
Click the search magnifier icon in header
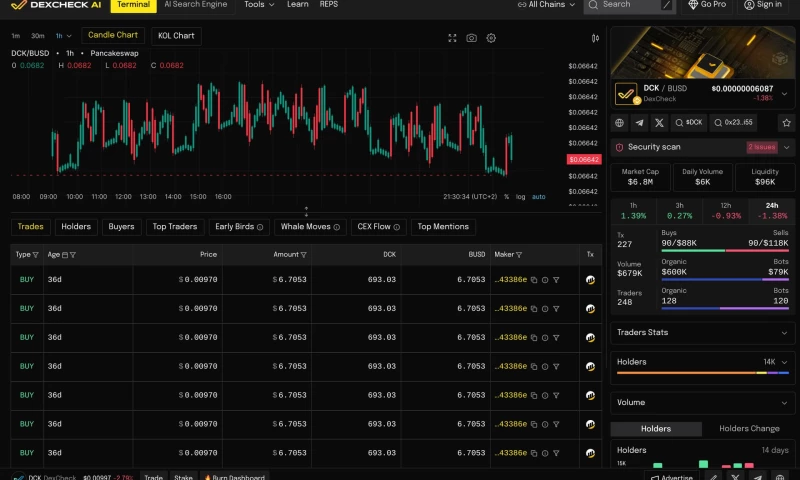coord(593,5)
